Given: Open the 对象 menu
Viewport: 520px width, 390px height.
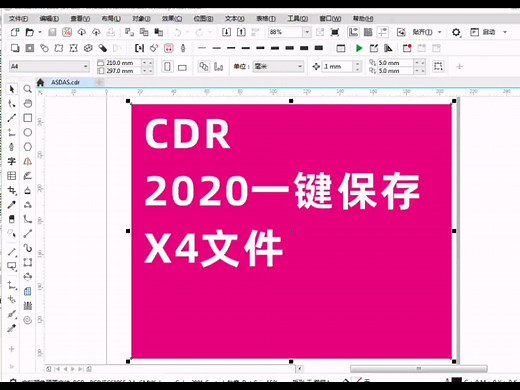Looking at the screenshot, I should tap(141, 18).
